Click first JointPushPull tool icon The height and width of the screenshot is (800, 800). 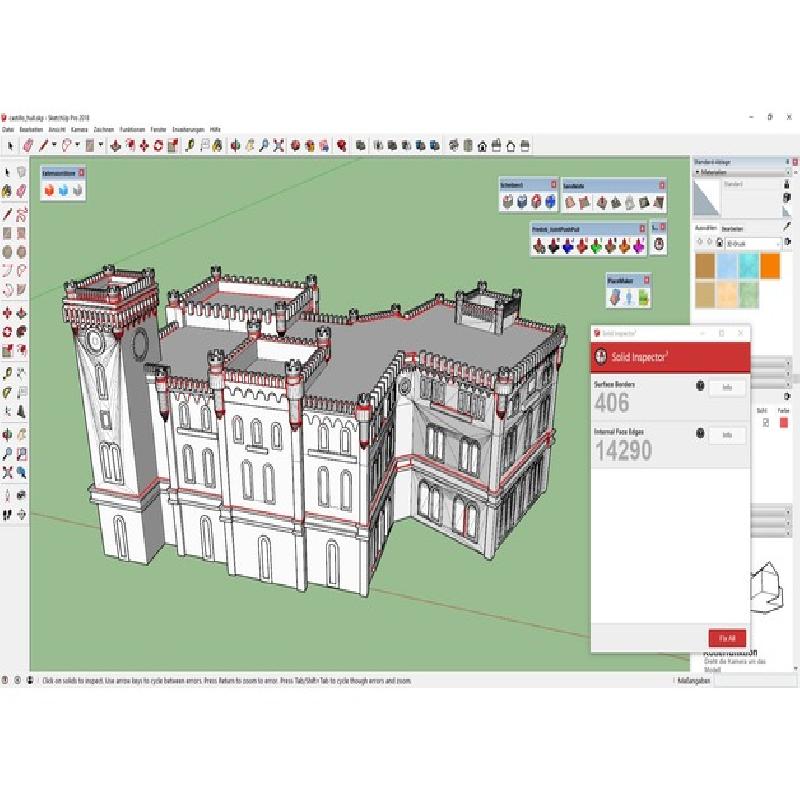(x=539, y=246)
